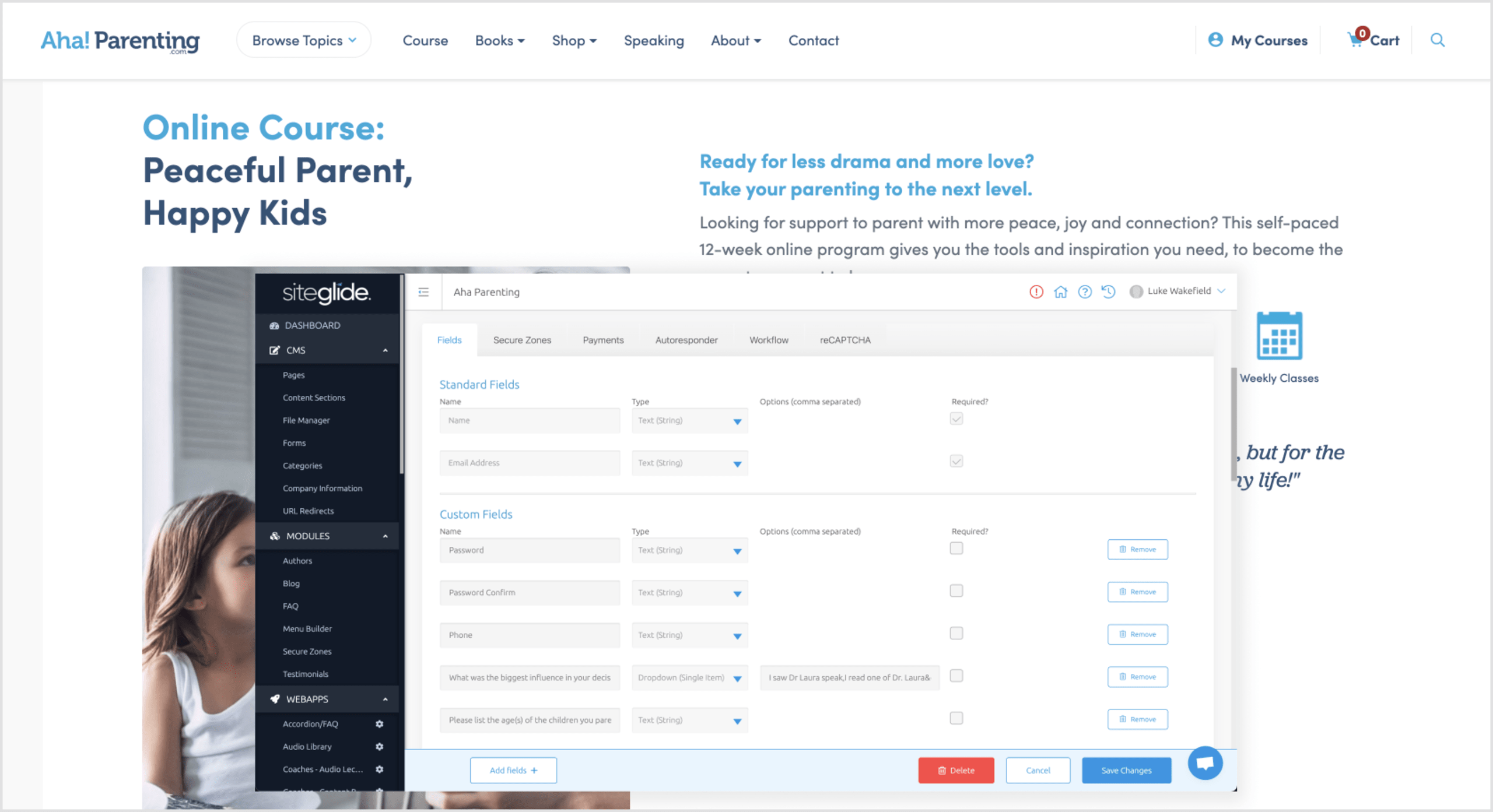Screen dimensions: 1493x812
Task: Click the Siteglide logo
Action: [x=327, y=293]
